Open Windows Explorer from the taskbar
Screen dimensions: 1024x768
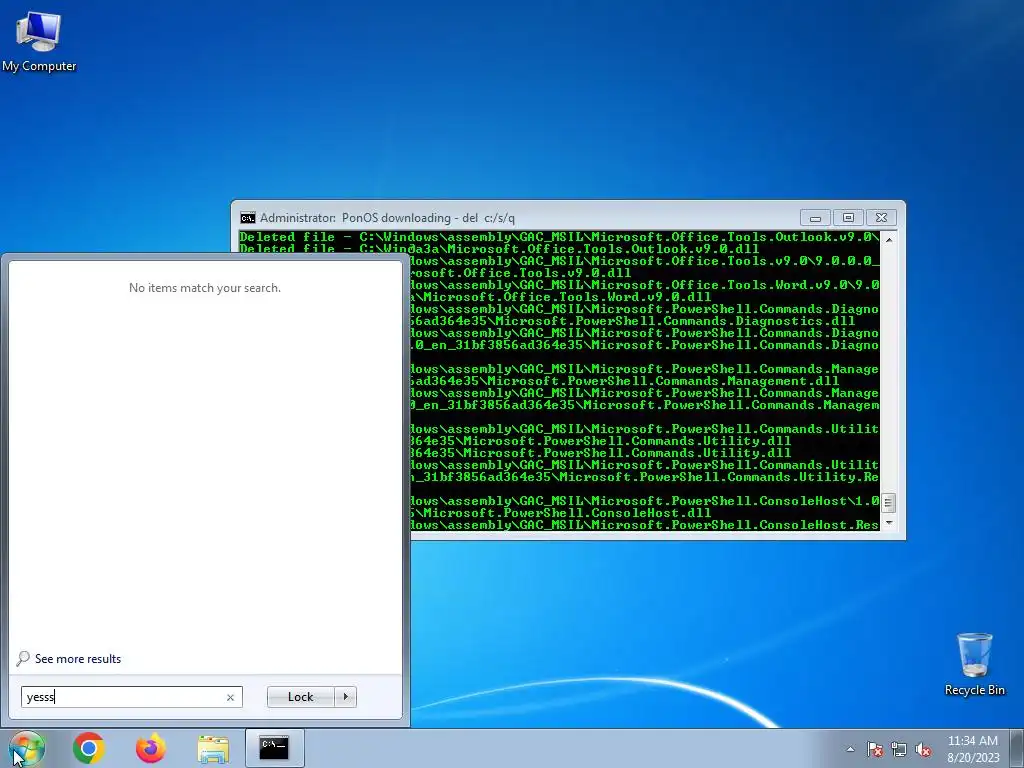(x=213, y=748)
